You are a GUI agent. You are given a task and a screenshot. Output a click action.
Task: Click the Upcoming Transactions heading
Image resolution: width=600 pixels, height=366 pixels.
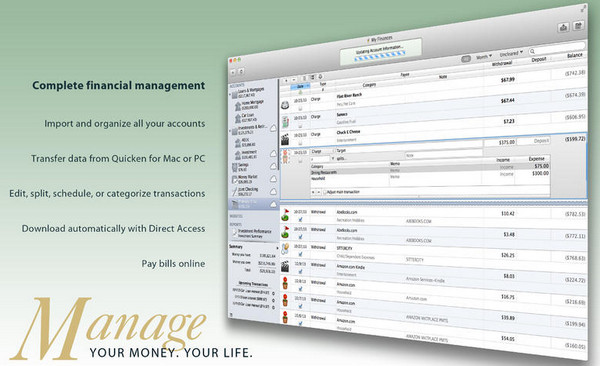(253, 284)
